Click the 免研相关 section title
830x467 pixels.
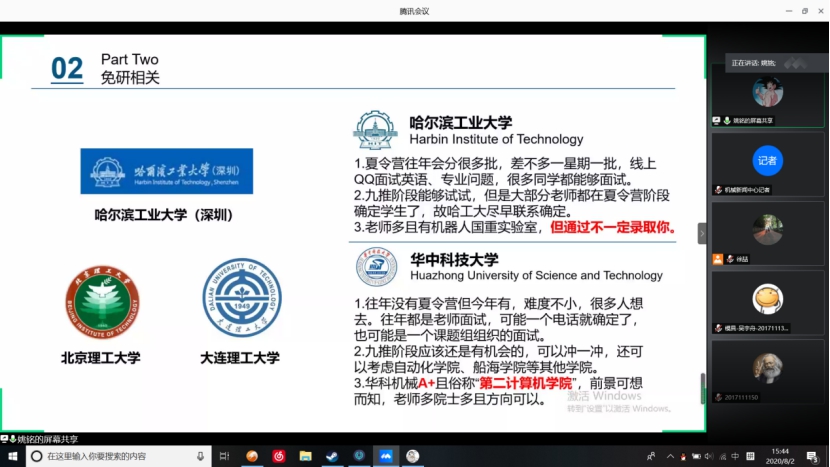click(130, 78)
